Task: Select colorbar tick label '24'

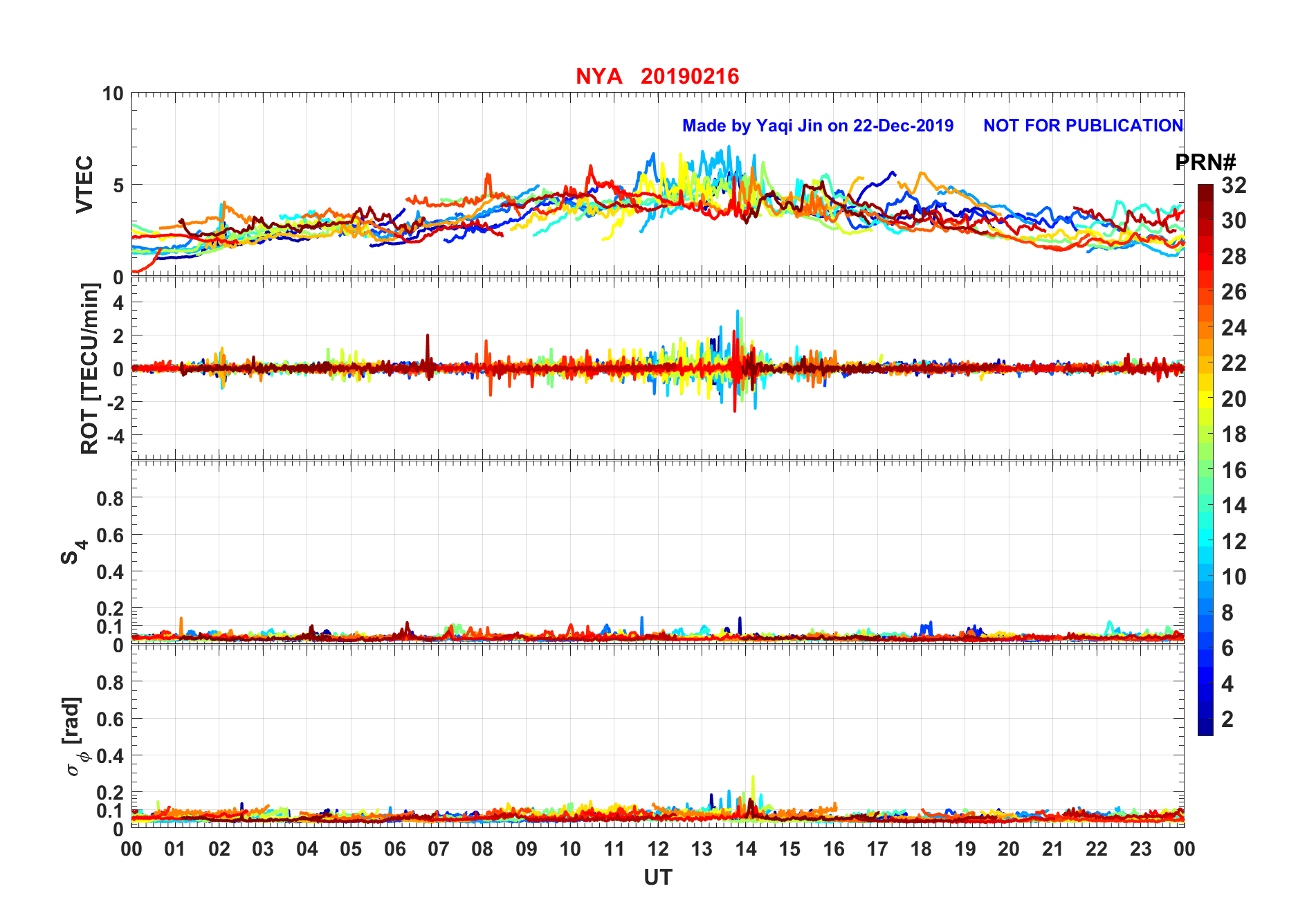Action: (1234, 328)
